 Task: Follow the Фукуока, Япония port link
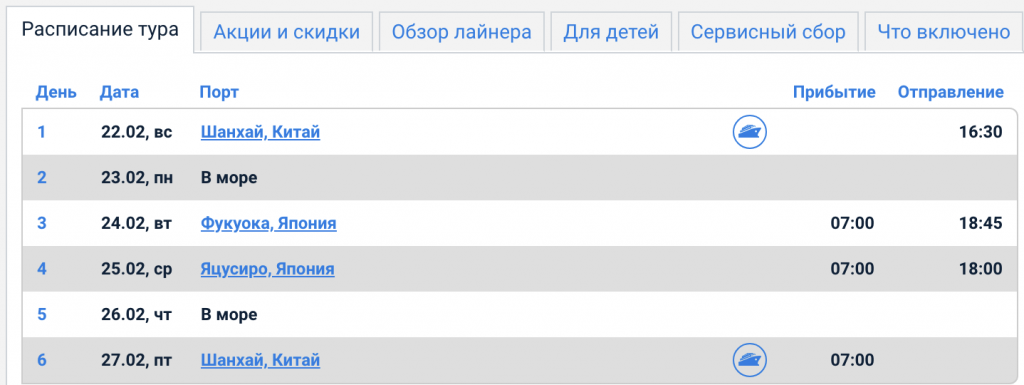click(268, 224)
